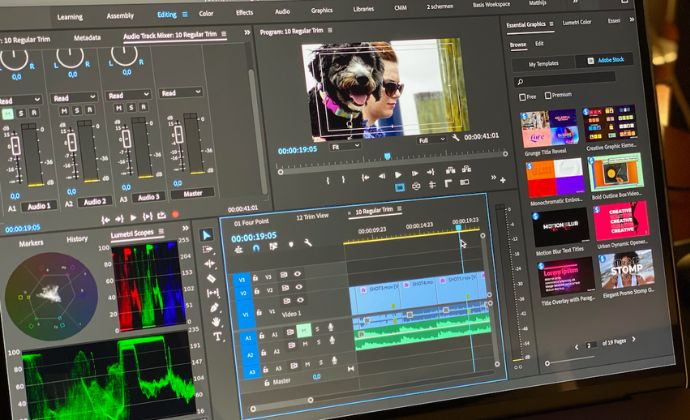Toggle V3 track lock icon

[x=255, y=278]
